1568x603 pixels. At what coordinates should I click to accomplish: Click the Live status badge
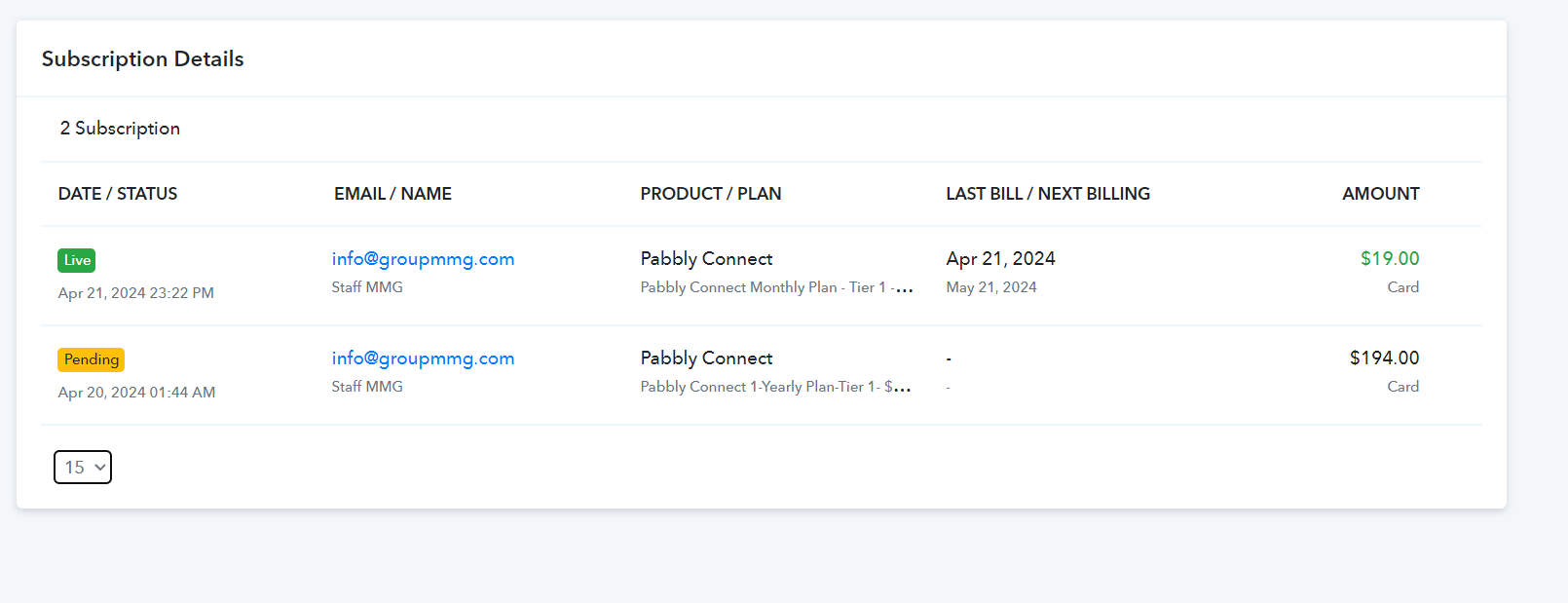[77, 260]
